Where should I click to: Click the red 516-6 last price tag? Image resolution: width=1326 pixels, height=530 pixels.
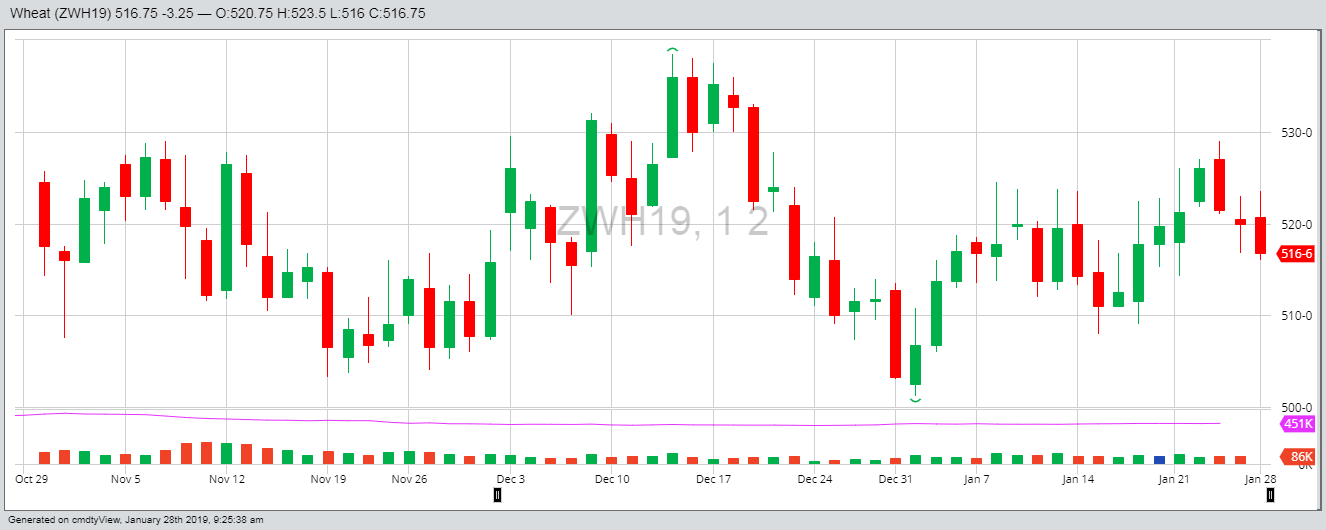[1295, 254]
